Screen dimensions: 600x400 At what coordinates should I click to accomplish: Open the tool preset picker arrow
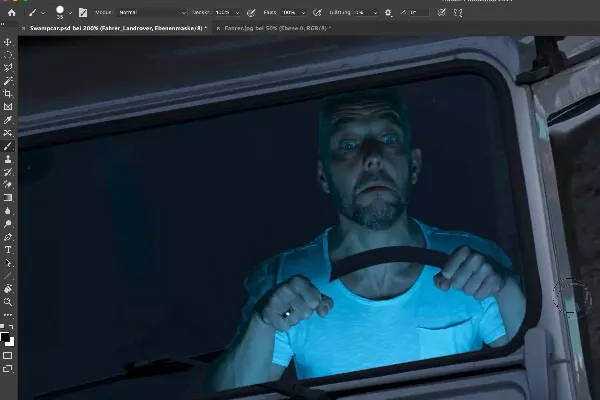(x=43, y=13)
